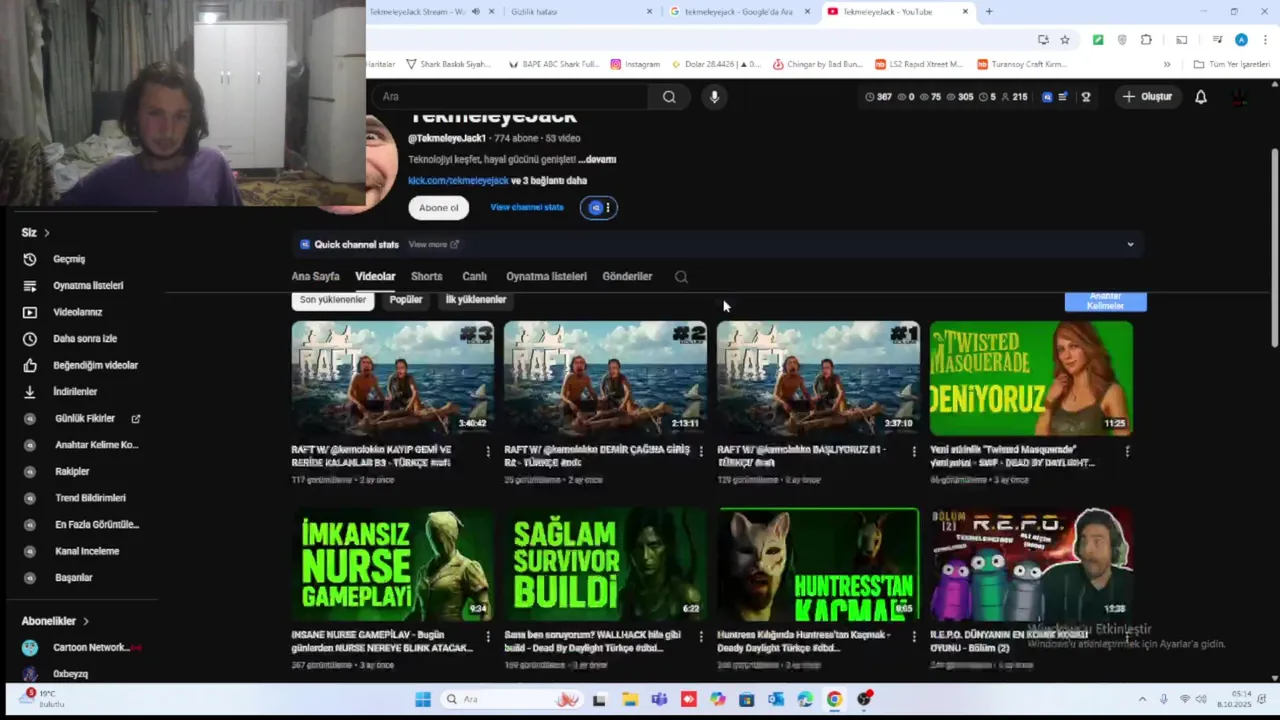Open YouTube notifications bell
The height and width of the screenshot is (720, 1280).
click(1201, 97)
